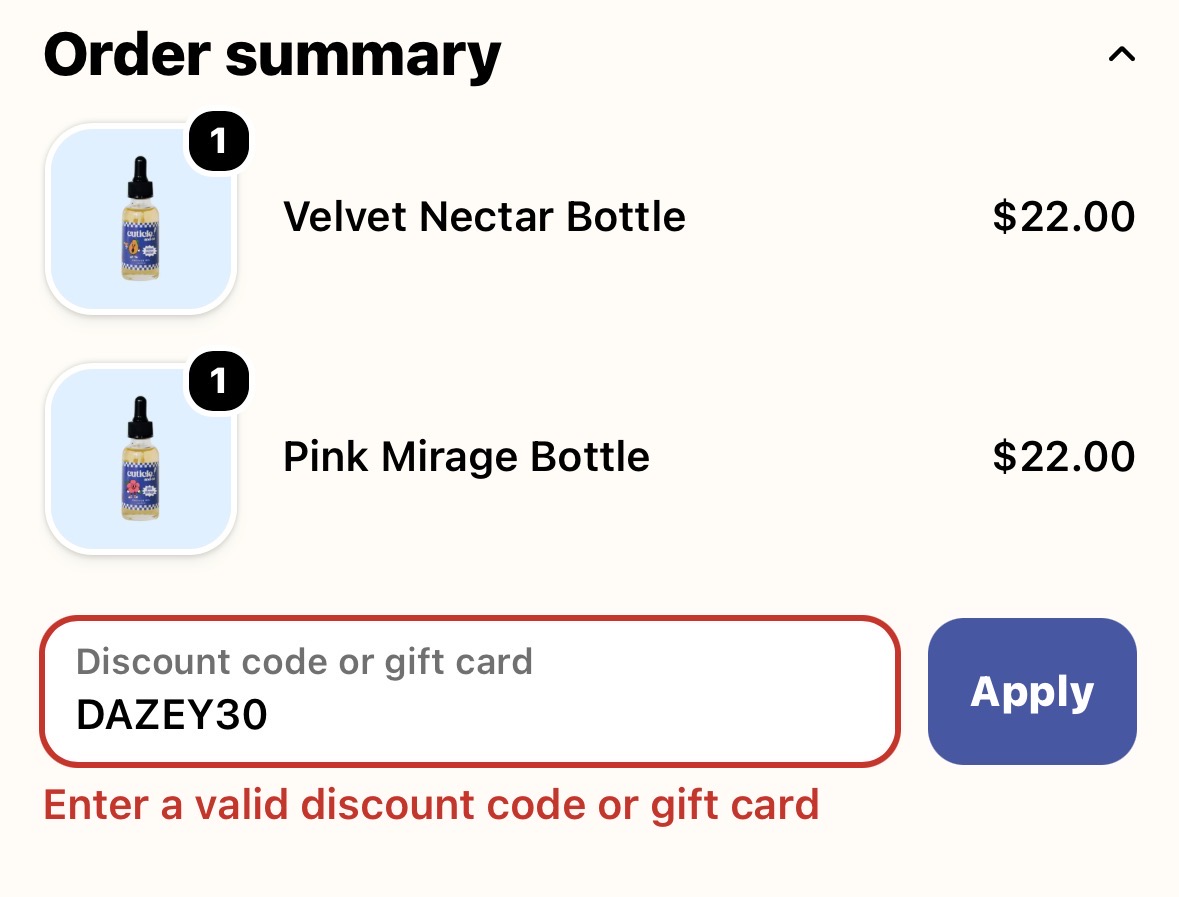Viewport: 1179px width, 897px height.
Task: Focus the discount code or gift card field
Action: coord(470,691)
